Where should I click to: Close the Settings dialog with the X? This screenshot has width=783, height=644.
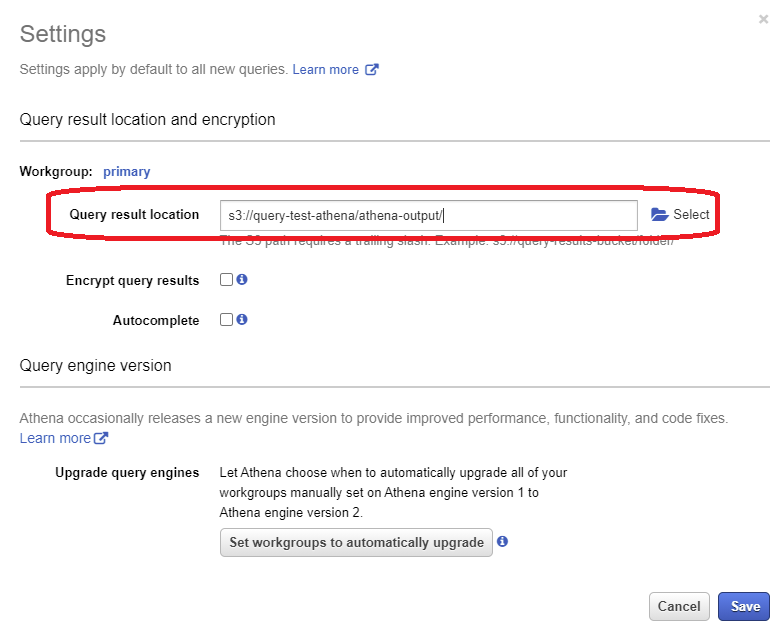click(764, 19)
